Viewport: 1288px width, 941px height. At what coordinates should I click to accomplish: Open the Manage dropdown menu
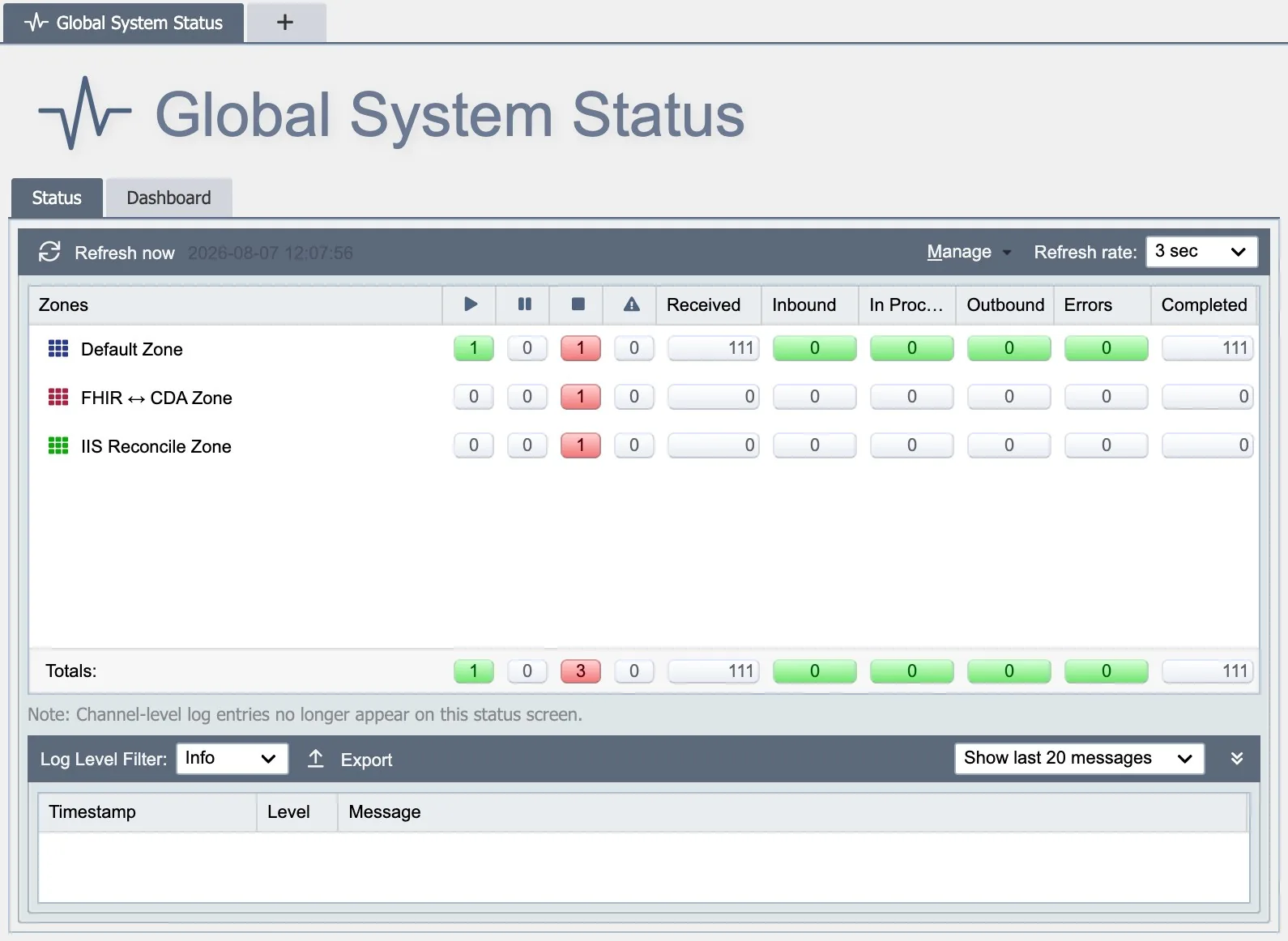point(969,252)
